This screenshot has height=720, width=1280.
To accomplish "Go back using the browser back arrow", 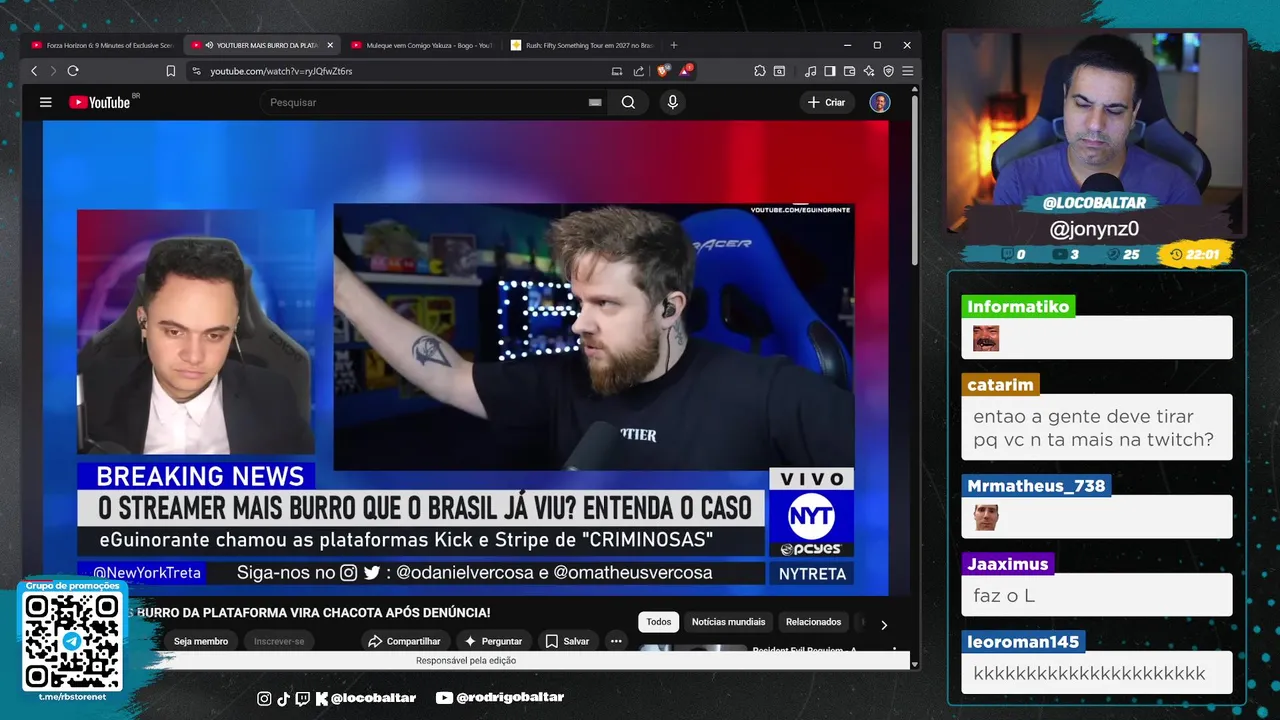I will (34, 71).
